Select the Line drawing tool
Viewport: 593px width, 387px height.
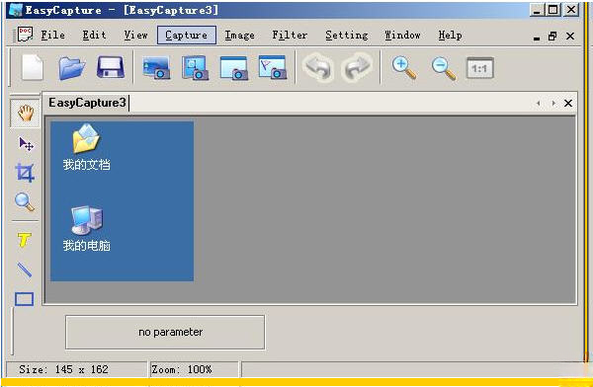tap(25, 270)
